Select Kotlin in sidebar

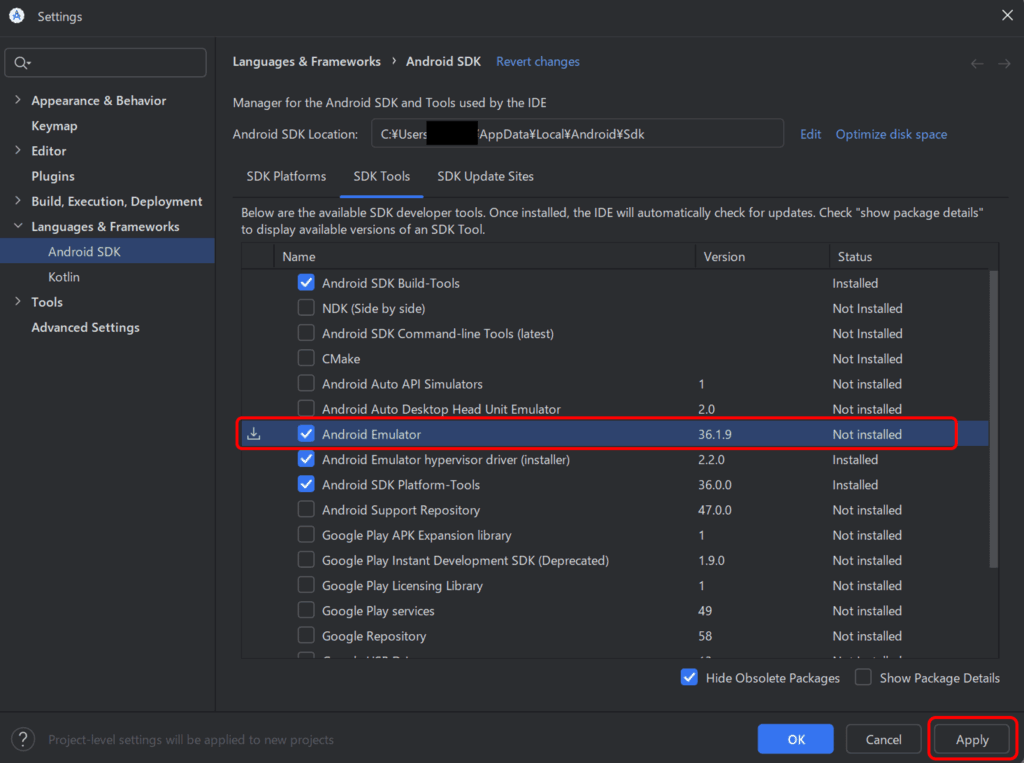[x=64, y=277]
